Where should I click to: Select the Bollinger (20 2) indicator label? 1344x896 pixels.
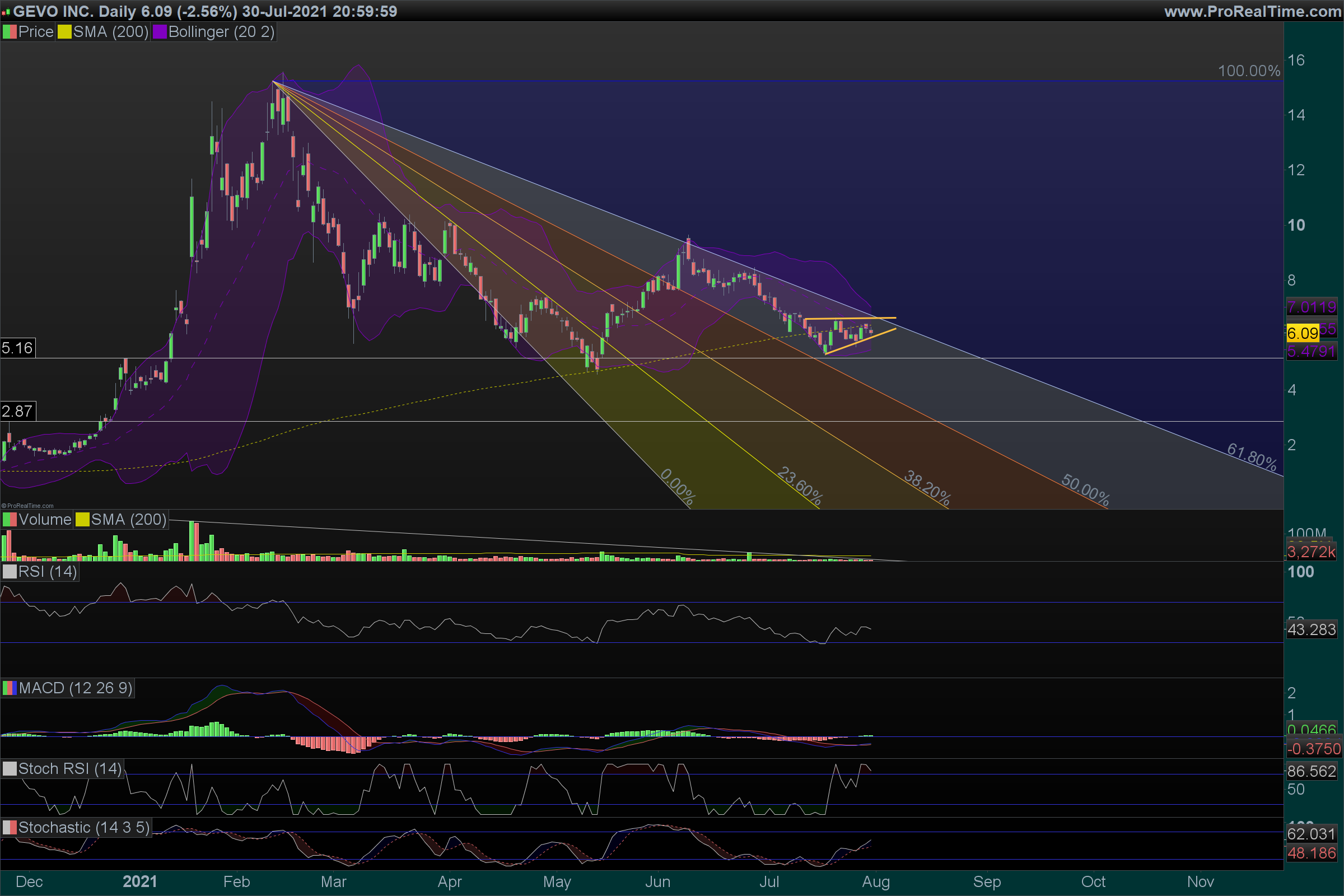point(221,32)
